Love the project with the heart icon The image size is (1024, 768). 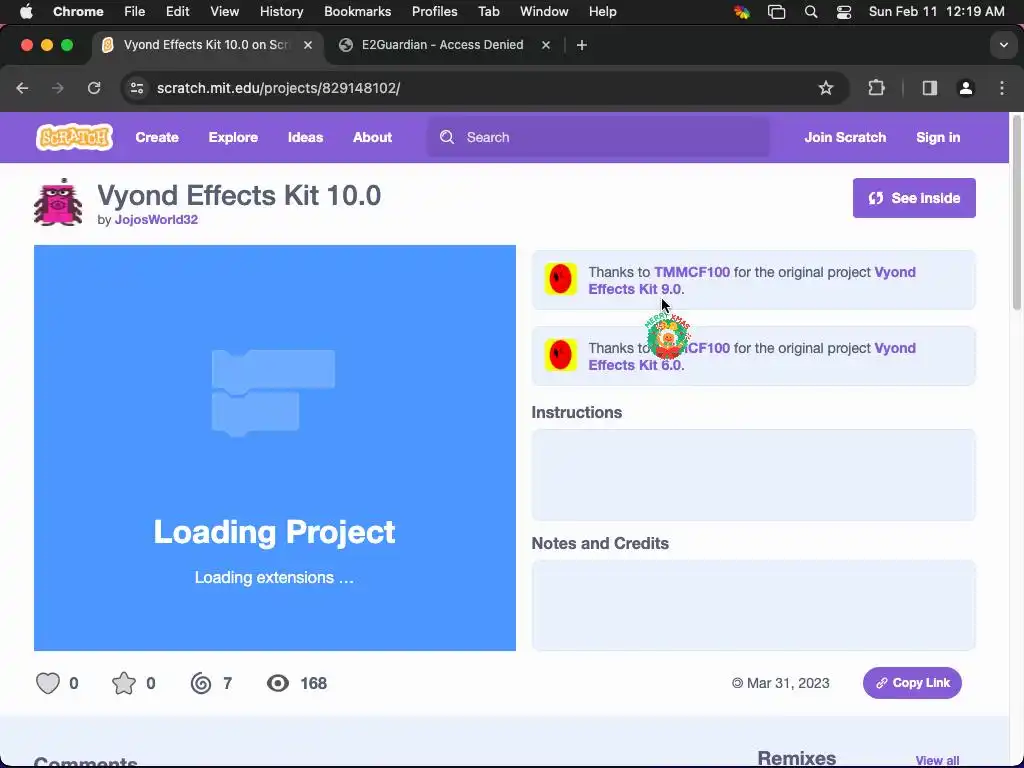tap(48, 683)
